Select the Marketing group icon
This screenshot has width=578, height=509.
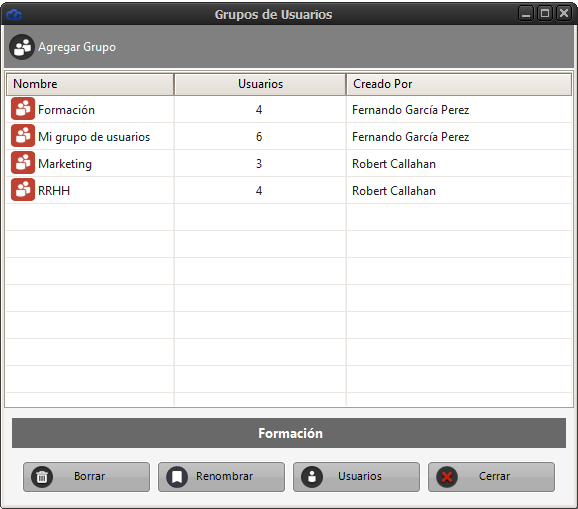click(23, 163)
